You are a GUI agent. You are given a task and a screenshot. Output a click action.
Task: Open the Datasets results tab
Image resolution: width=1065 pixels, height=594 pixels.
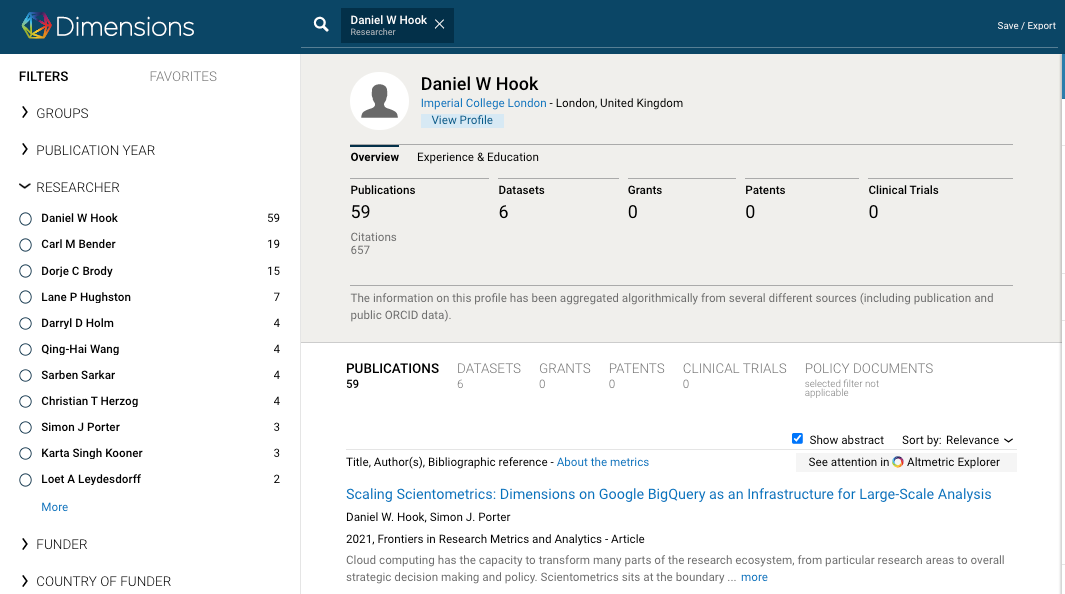[x=488, y=369]
